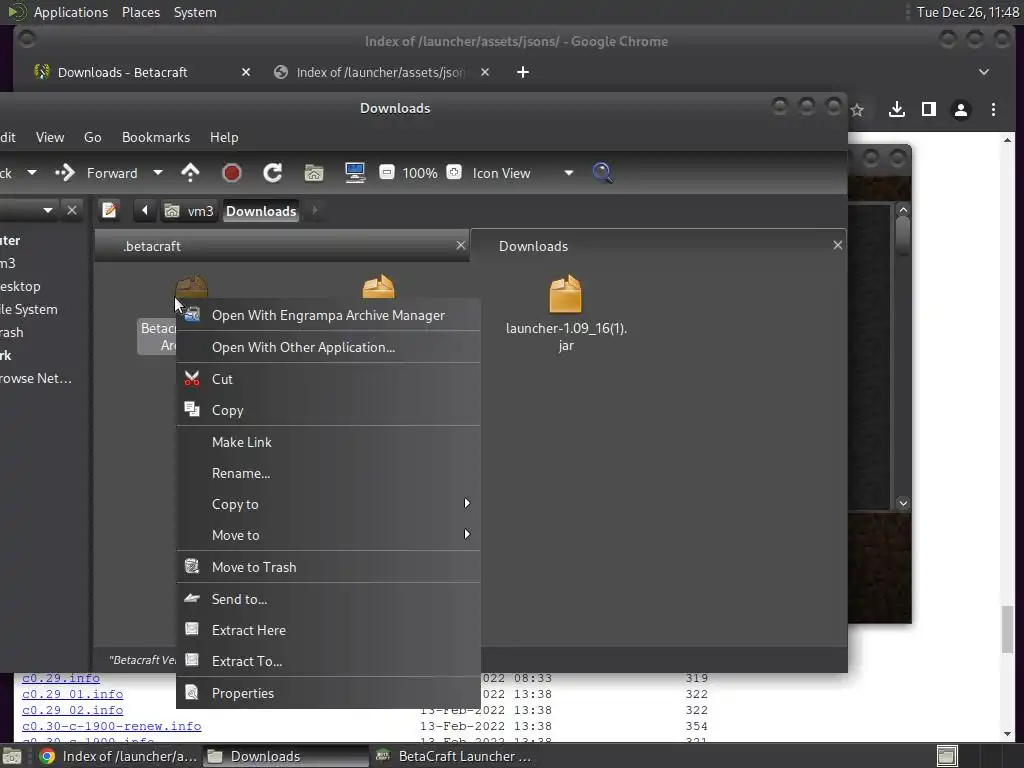
Task: Open Chrome downloads icon
Action: (x=897, y=110)
